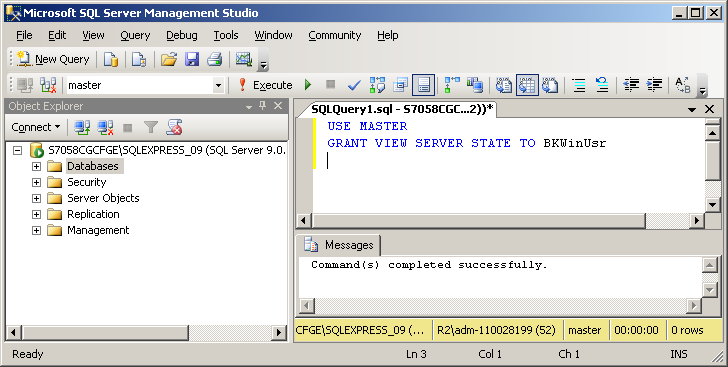Decrease the indent
Screen dimensions: 728x367
[631, 85]
